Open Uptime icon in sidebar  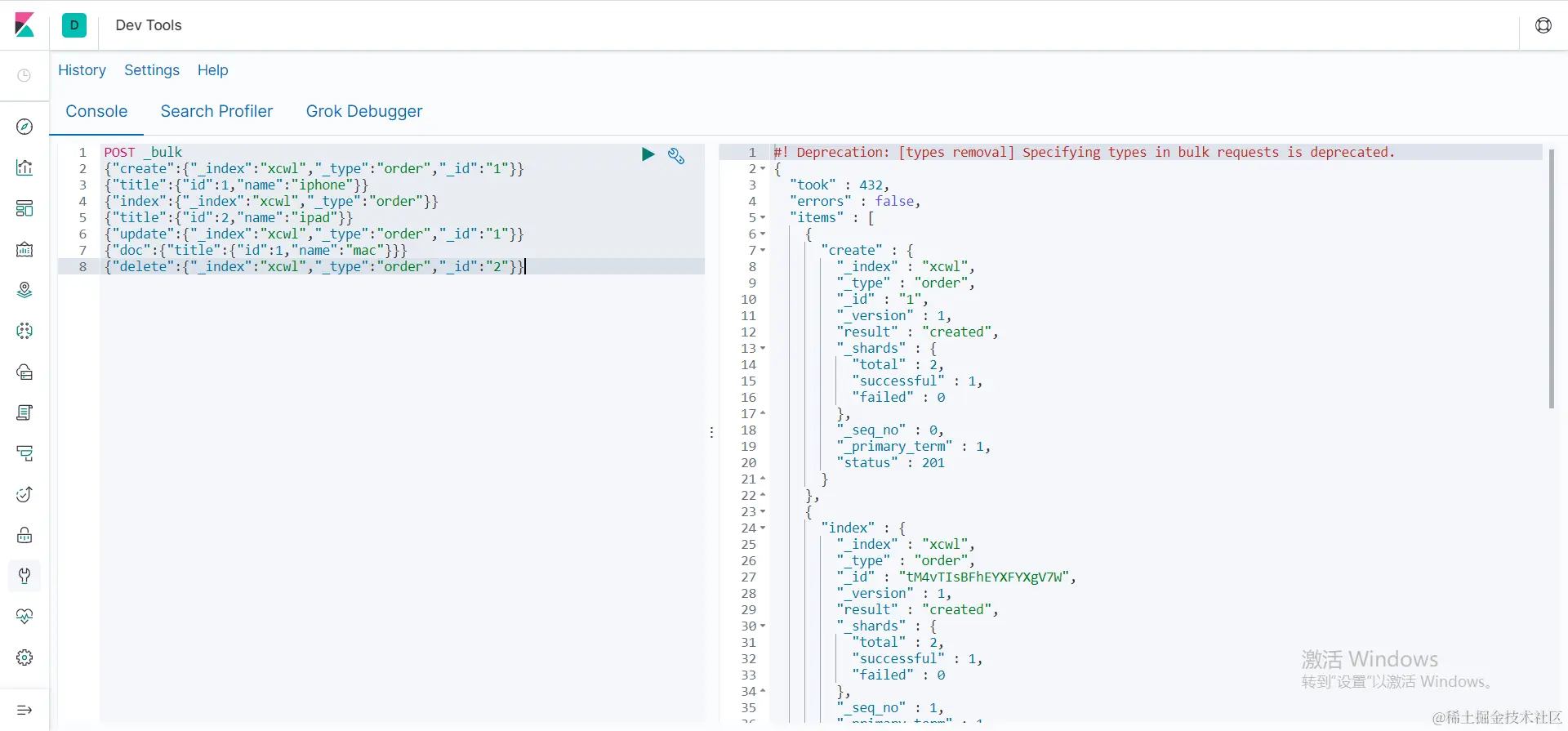pyautogui.click(x=24, y=494)
